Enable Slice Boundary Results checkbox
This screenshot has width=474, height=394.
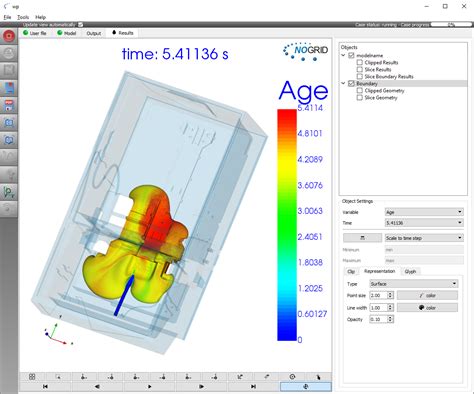[359, 76]
